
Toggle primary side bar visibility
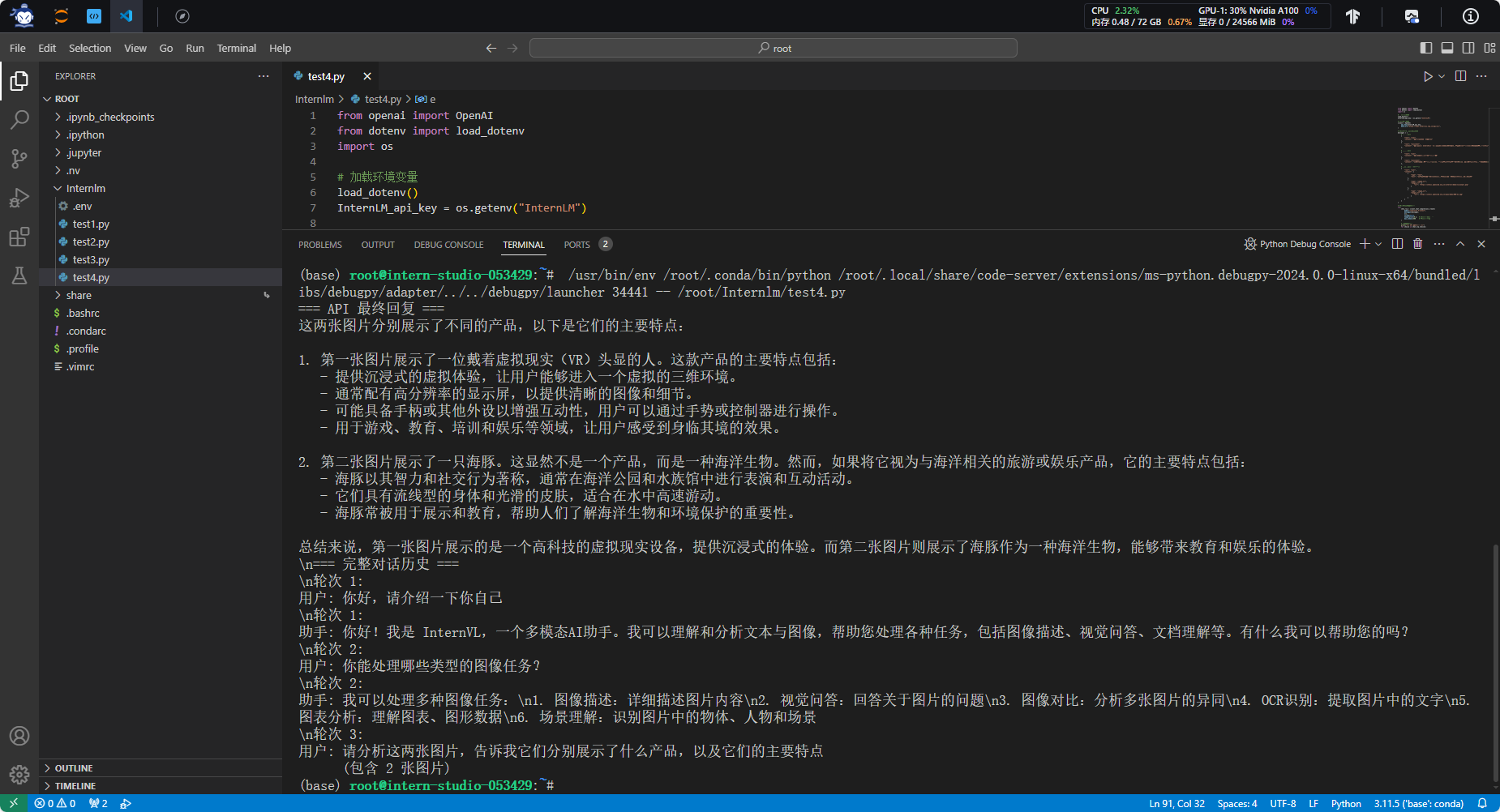1426,48
